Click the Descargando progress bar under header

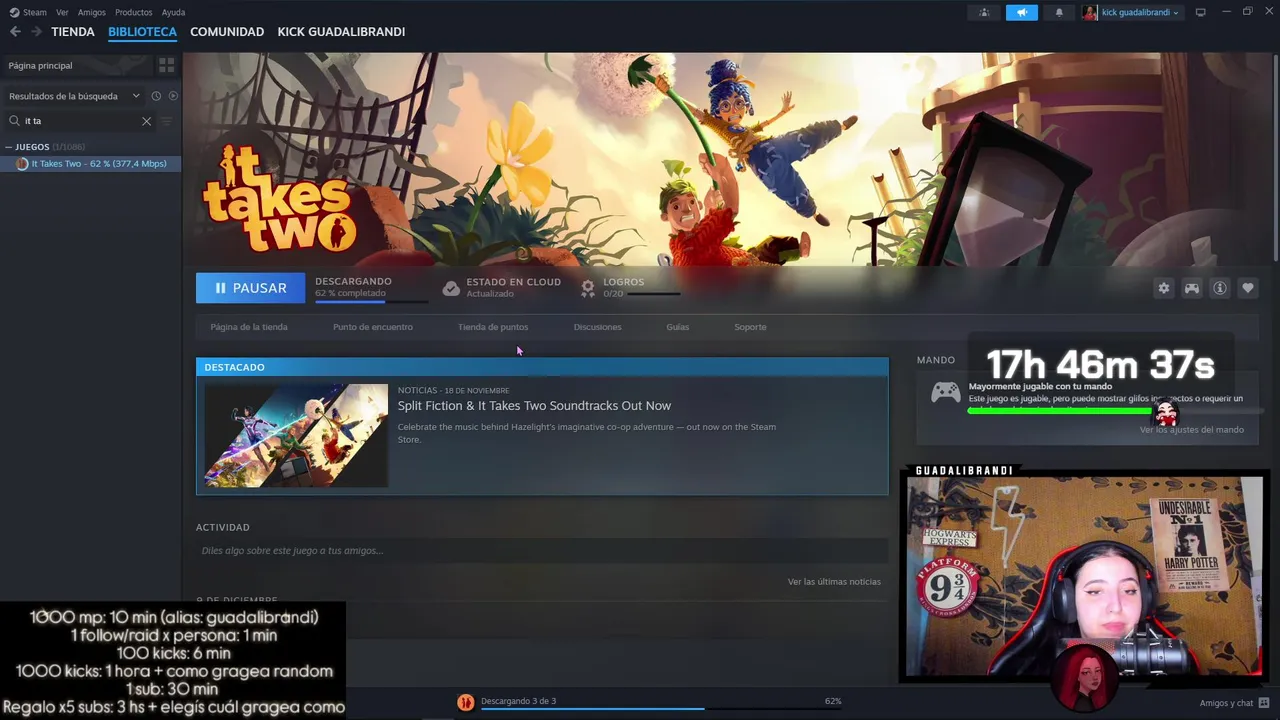click(370, 301)
